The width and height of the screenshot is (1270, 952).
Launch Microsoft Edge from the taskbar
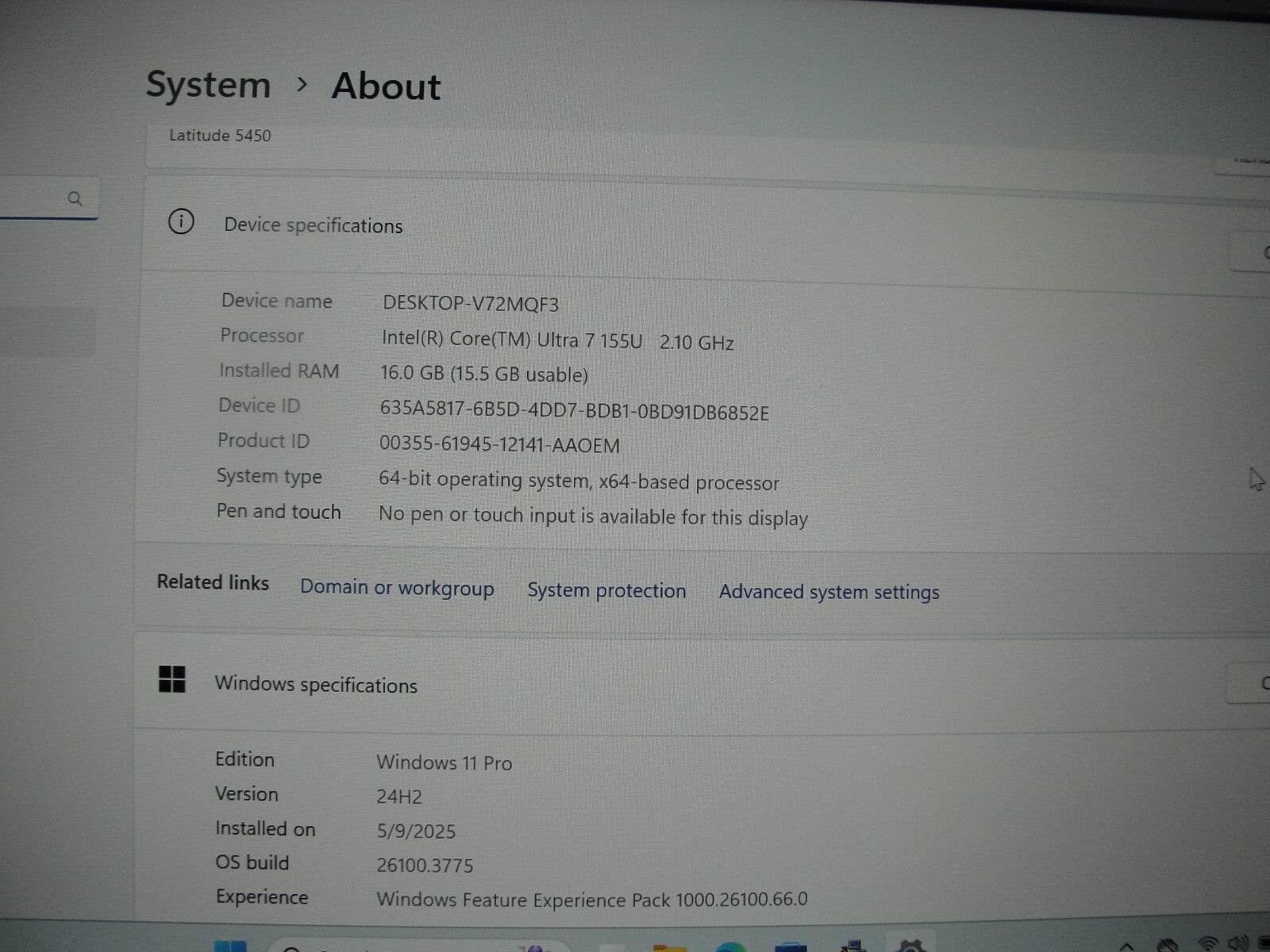point(730,947)
